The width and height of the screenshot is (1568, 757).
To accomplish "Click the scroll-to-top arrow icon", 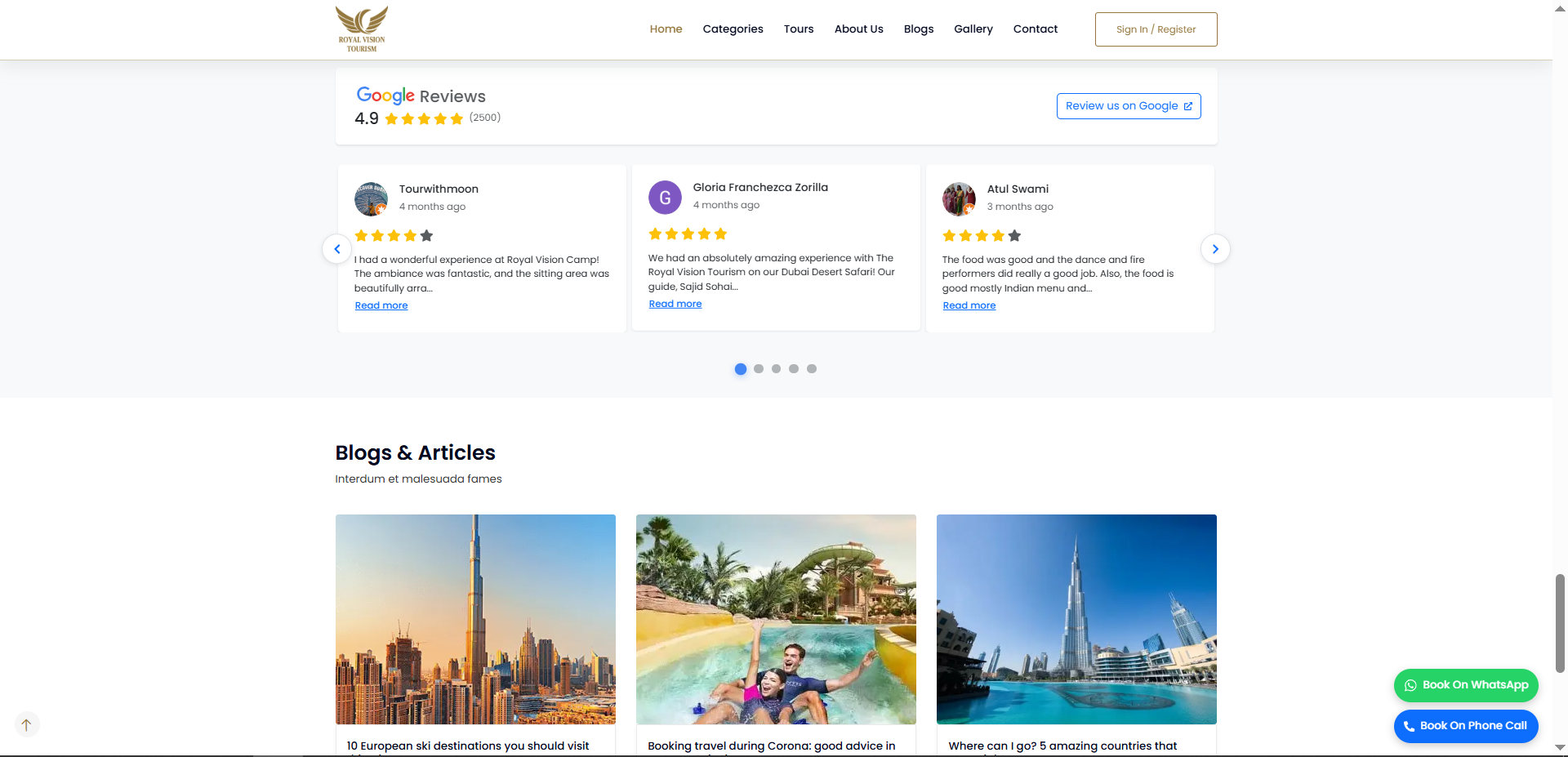I will [26, 724].
